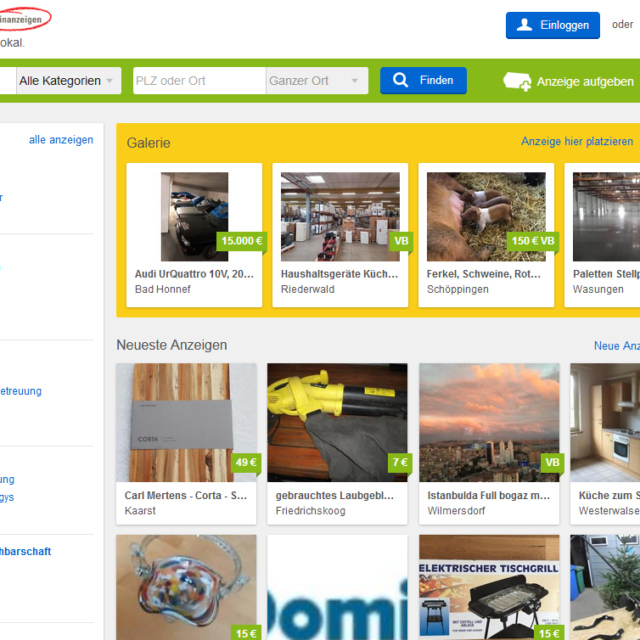Image resolution: width=640 pixels, height=640 pixels.
Task: Click the 7 € price tag
Action: pyautogui.click(x=400, y=462)
